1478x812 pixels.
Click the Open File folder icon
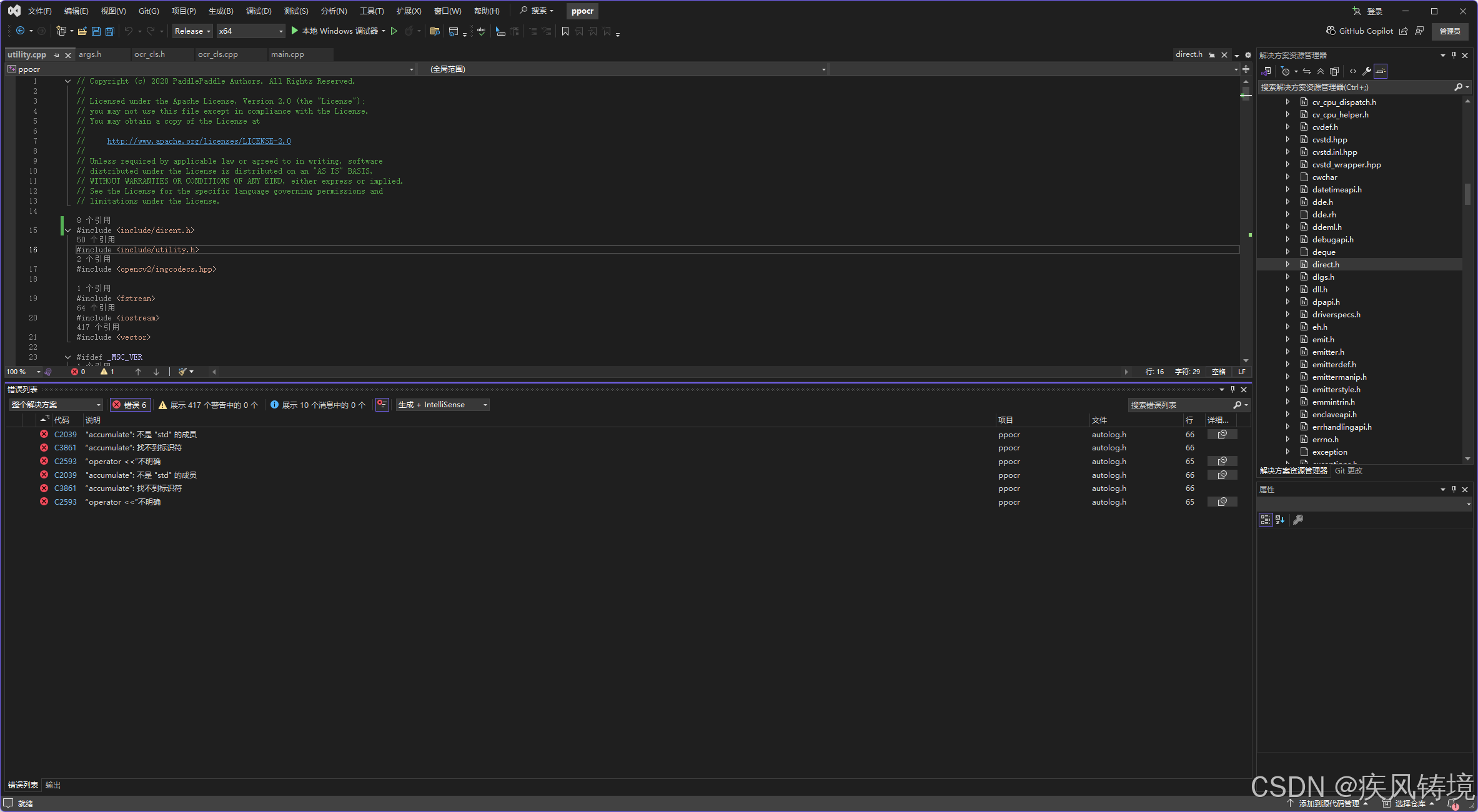(82, 31)
